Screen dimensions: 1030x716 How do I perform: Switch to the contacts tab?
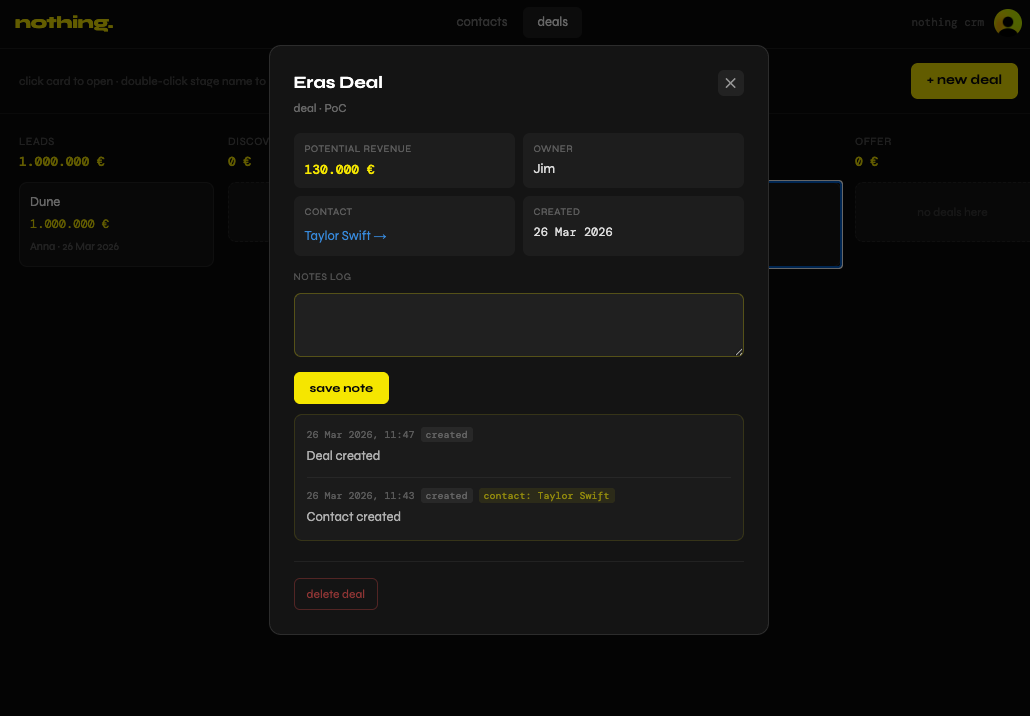[x=481, y=22]
